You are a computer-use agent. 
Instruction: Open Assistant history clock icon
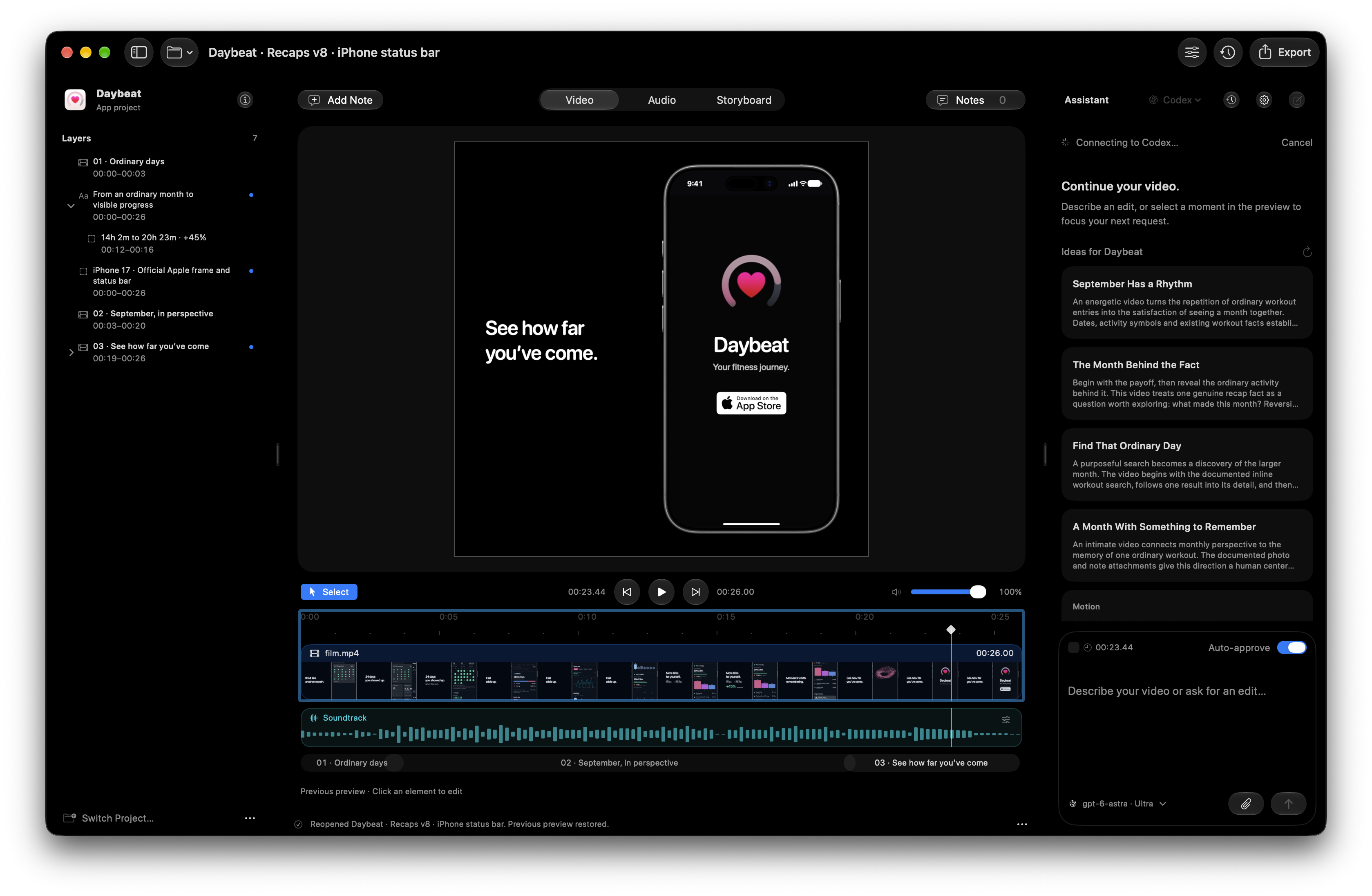1231,100
